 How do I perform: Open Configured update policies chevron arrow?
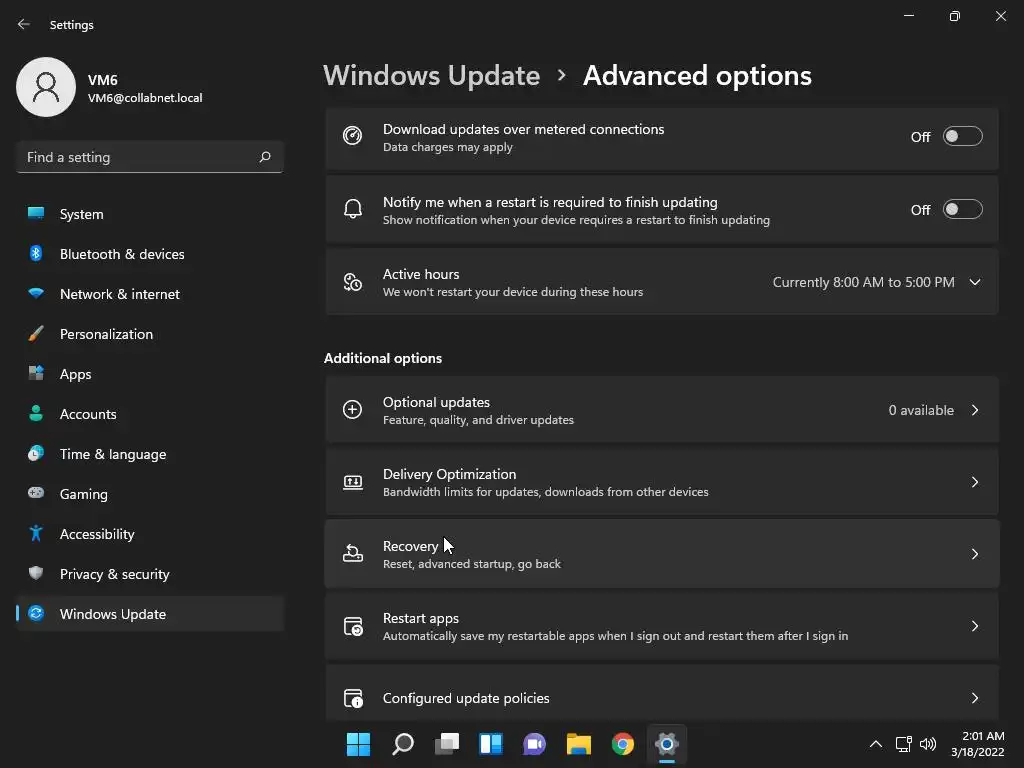coord(975,698)
